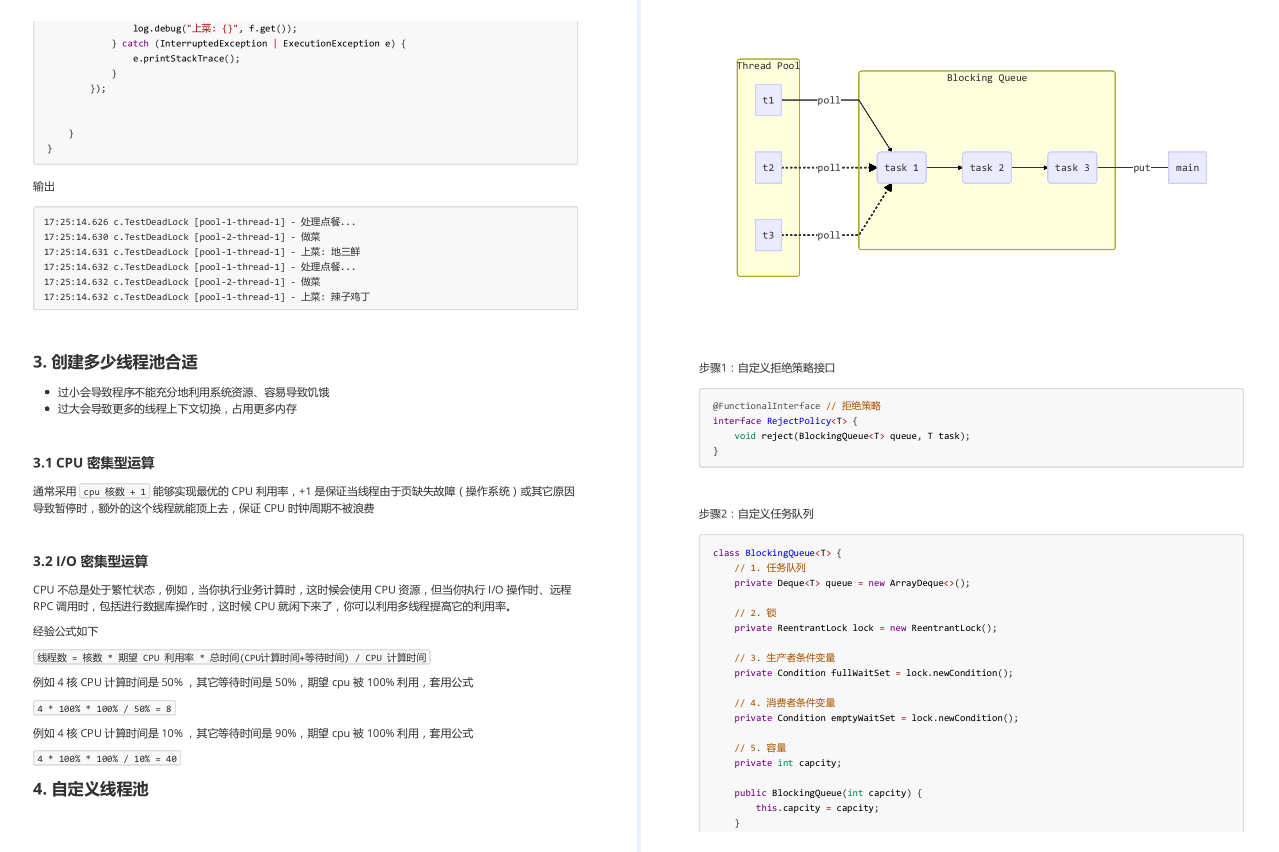Click 'e.printStackTrace();' code line
Viewport: 1279px width, 852px height.
186,58
